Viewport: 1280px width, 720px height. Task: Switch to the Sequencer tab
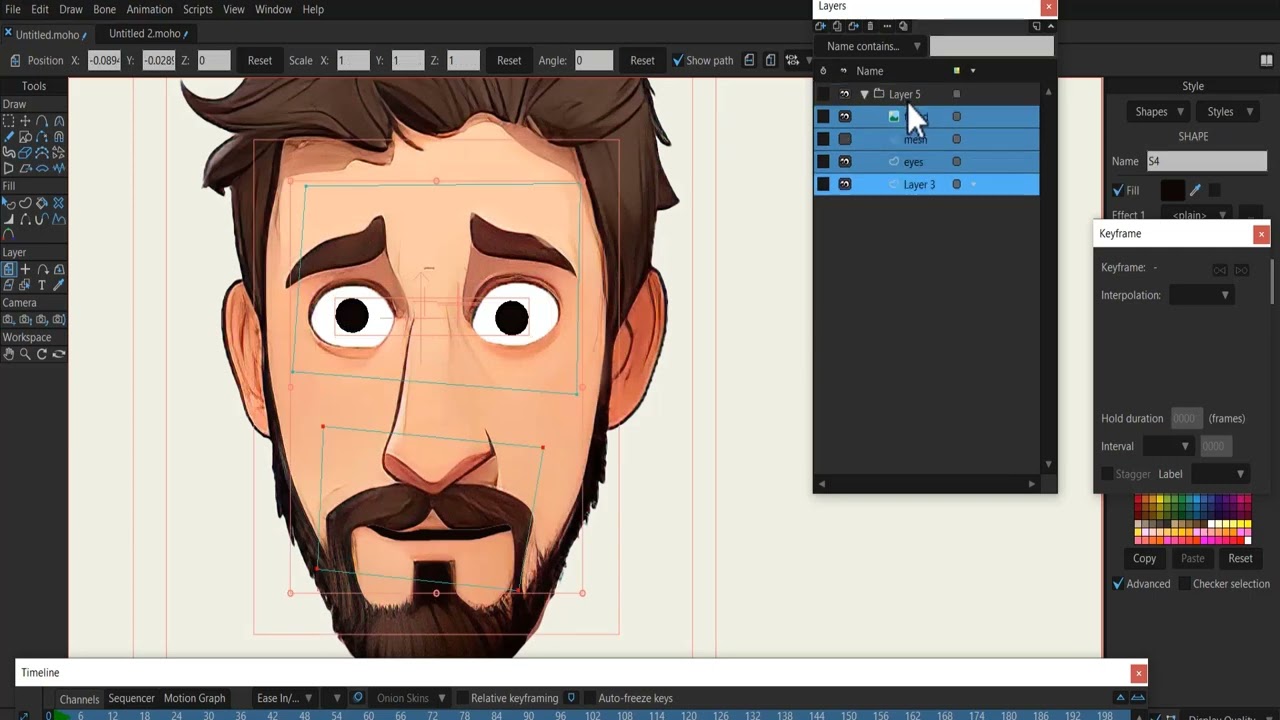tap(132, 698)
